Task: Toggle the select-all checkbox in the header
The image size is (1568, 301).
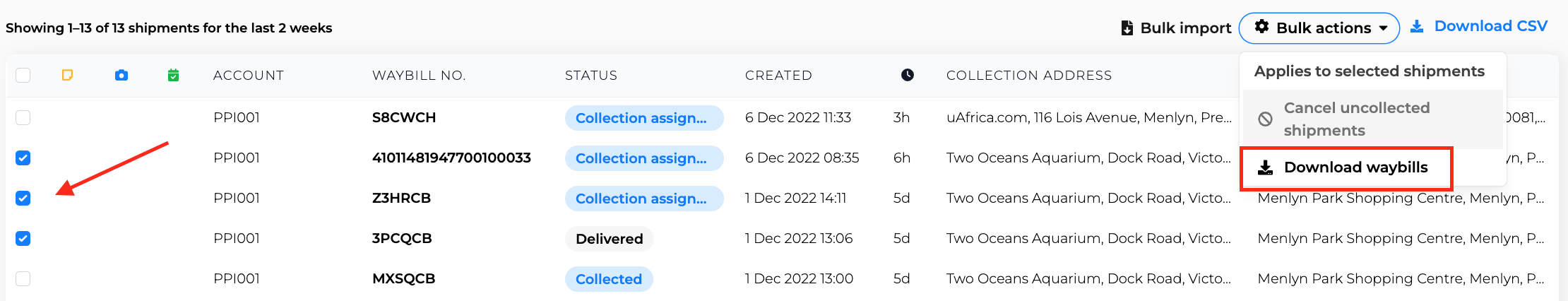Action: [23, 75]
